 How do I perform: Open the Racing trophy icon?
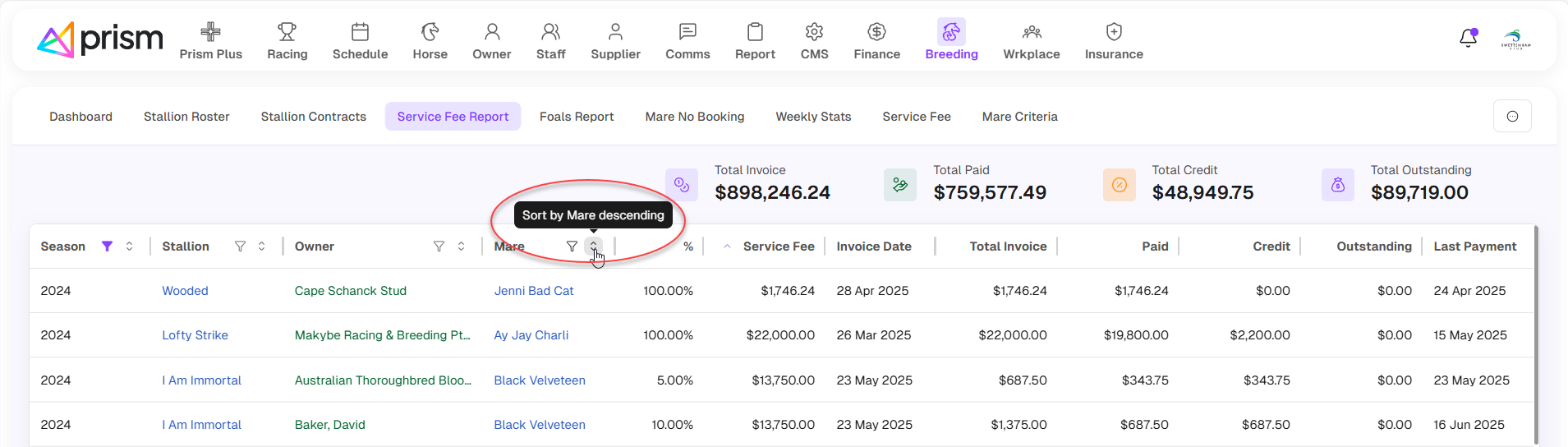pyautogui.click(x=287, y=32)
